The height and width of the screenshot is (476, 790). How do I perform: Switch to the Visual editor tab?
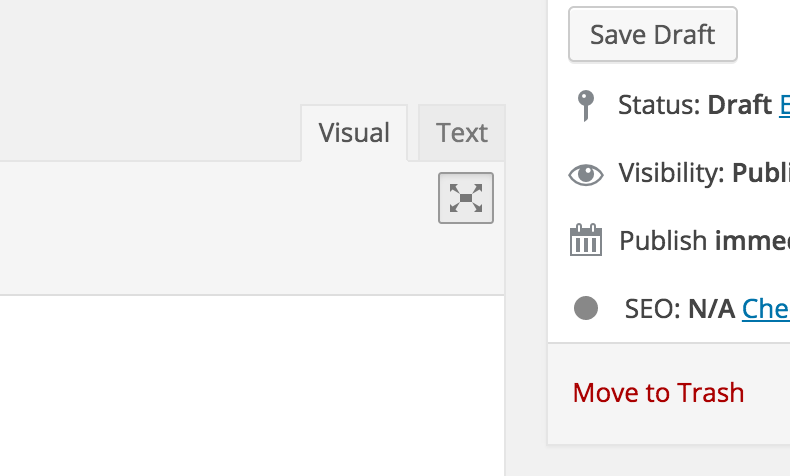click(354, 133)
